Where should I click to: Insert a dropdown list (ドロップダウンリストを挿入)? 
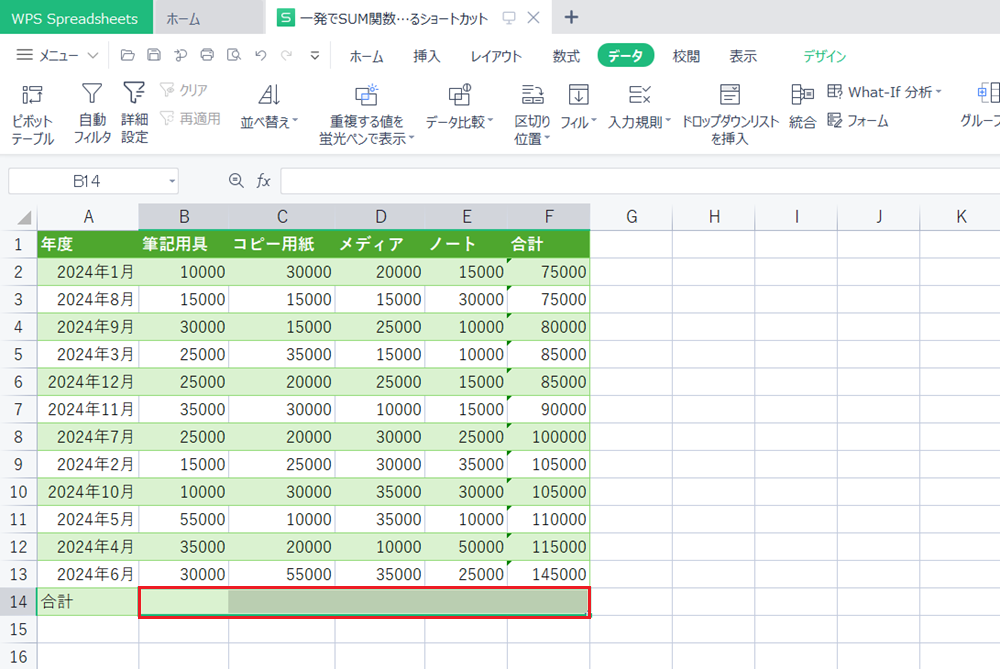[730, 114]
